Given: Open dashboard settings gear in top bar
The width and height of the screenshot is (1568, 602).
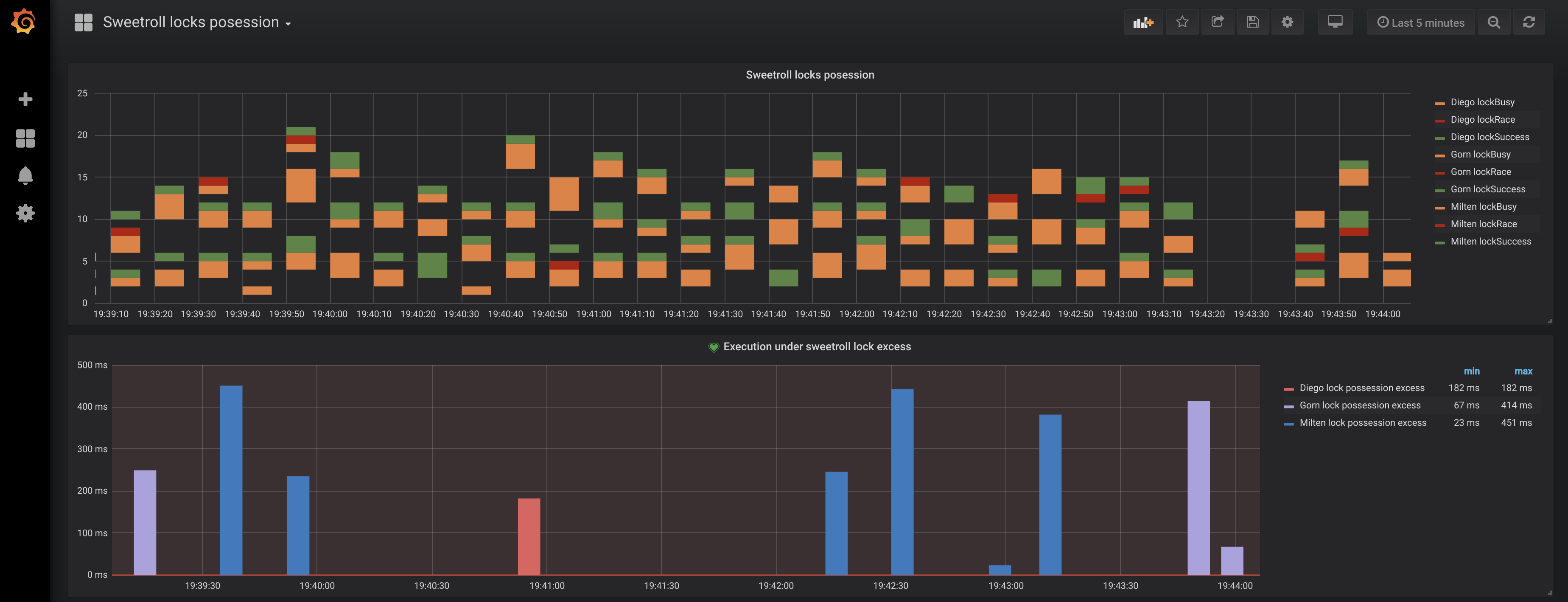Looking at the screenshot, I should click(x=1287, y=23).
